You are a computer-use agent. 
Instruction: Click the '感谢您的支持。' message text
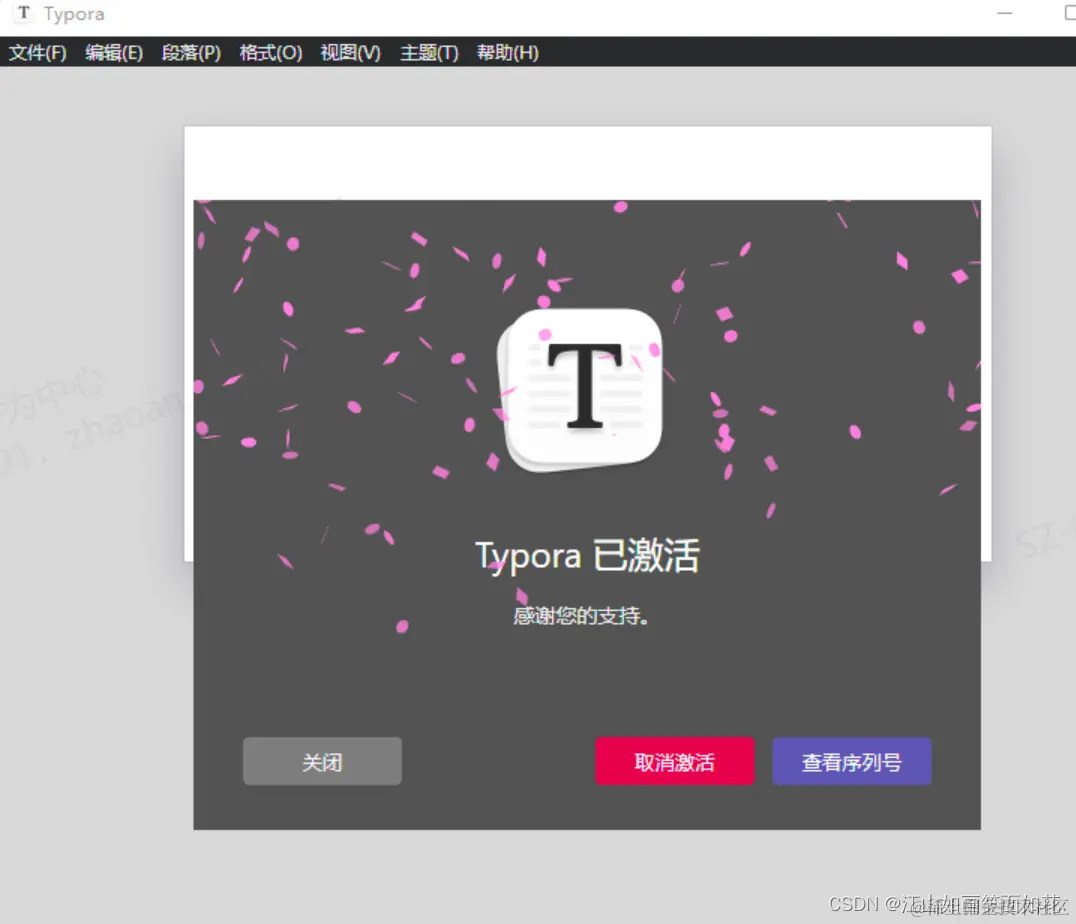(x=581, y=616)
